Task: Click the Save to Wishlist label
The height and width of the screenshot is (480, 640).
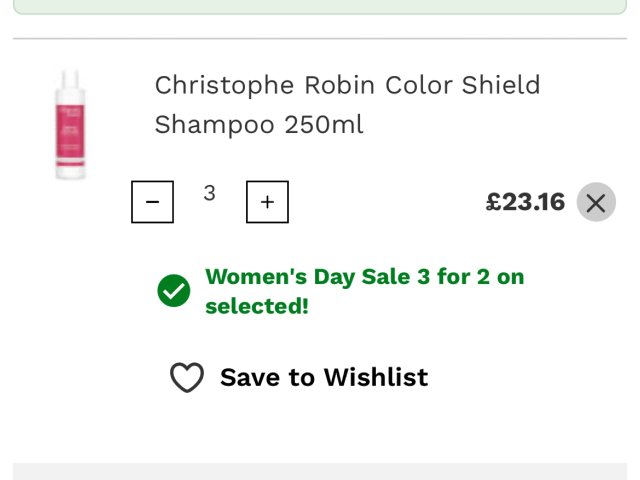Action: pos(323,377)
